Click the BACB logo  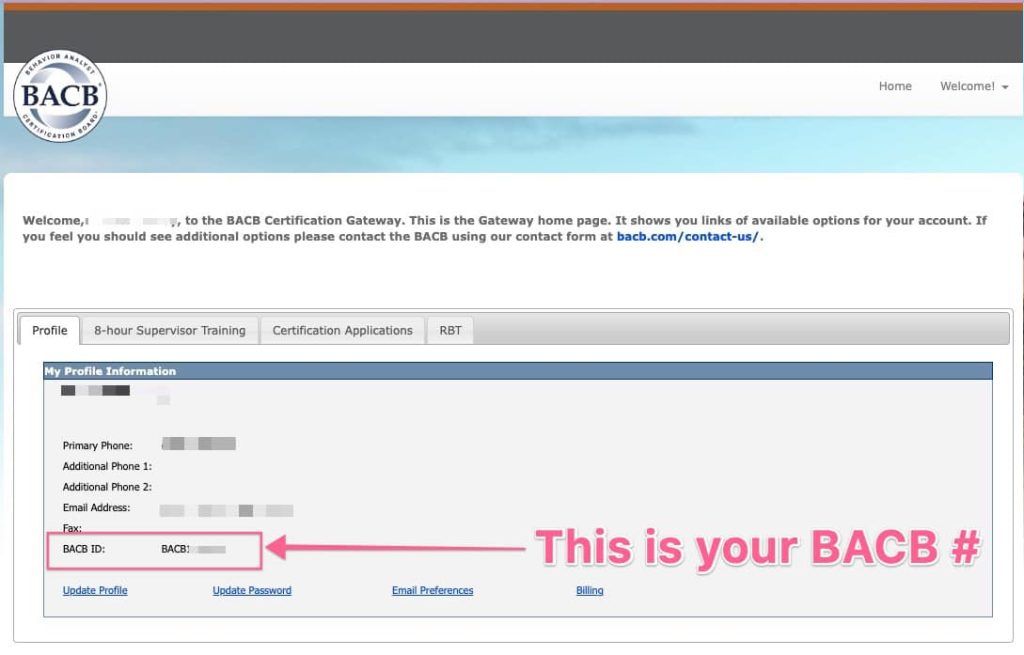(60, 95)
